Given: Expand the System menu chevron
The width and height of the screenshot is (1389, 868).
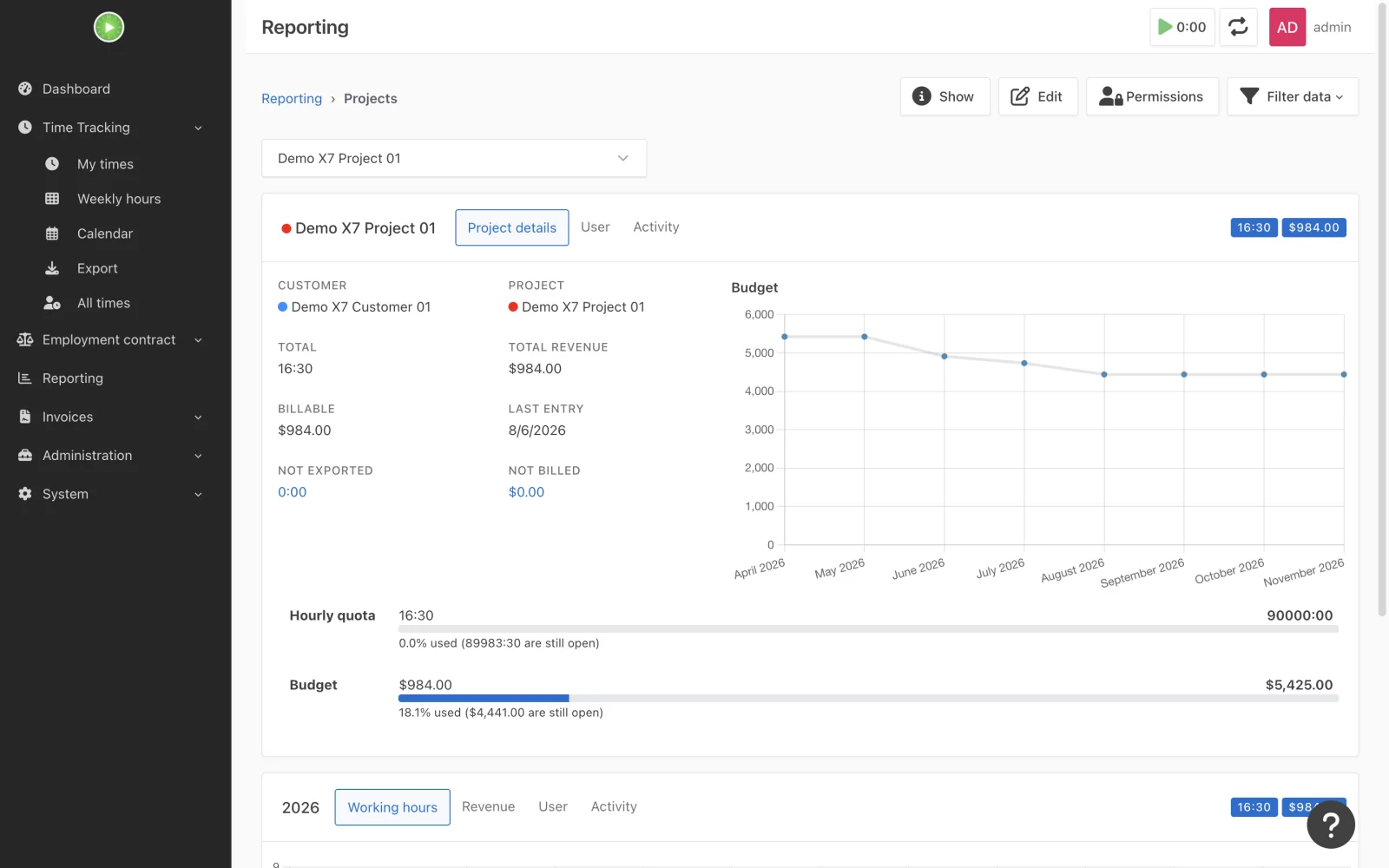Looking at the screenshot, I should (198, 495).
